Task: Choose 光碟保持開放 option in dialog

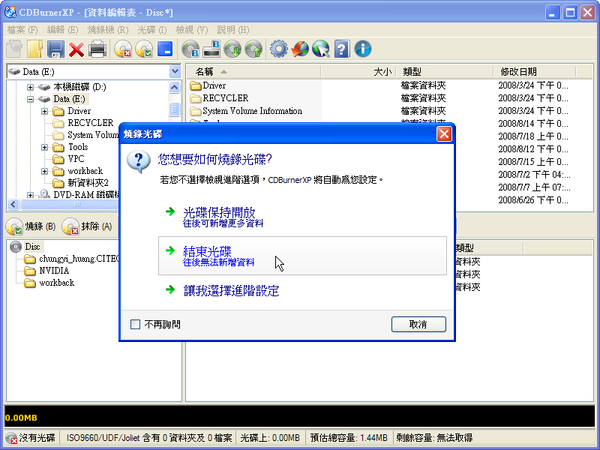Action: point(302,217)
